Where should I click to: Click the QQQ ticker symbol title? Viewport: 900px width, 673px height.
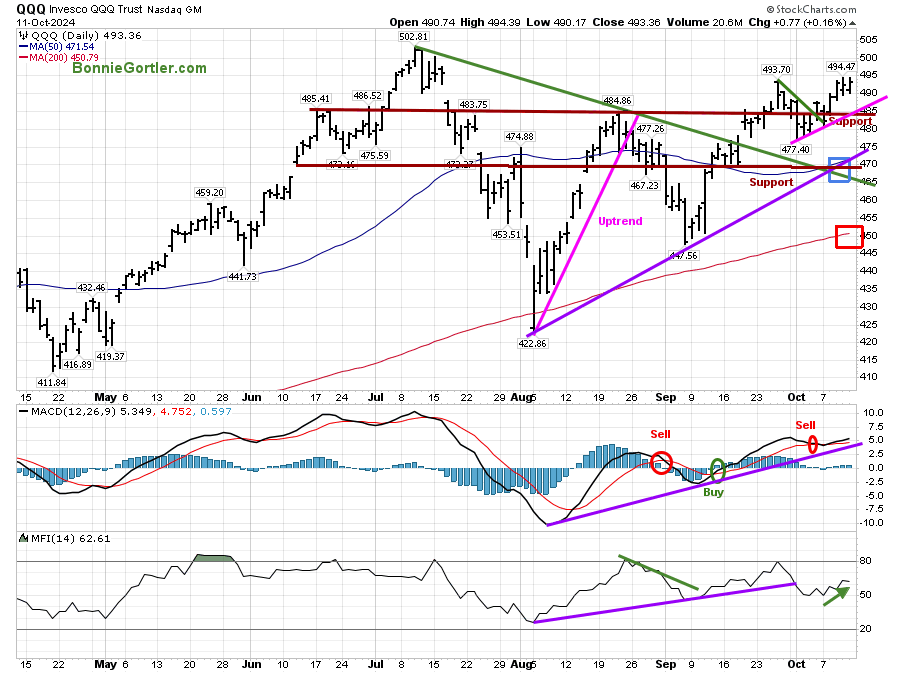[x=31, y=9]
